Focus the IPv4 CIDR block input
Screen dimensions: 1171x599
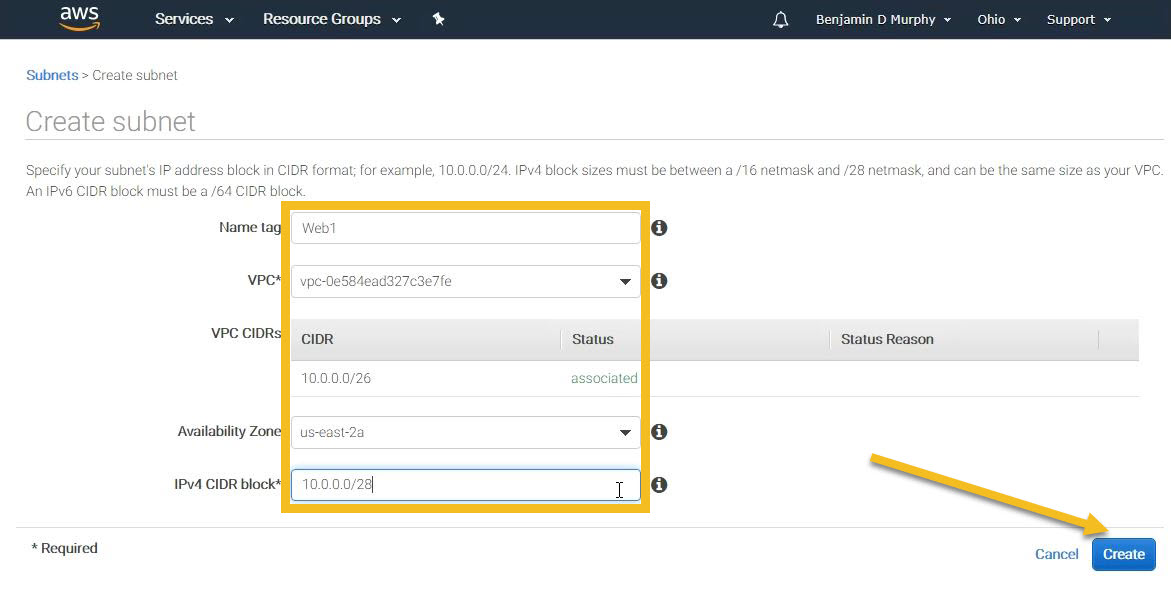pyautogui.click(x=465, y=485)
